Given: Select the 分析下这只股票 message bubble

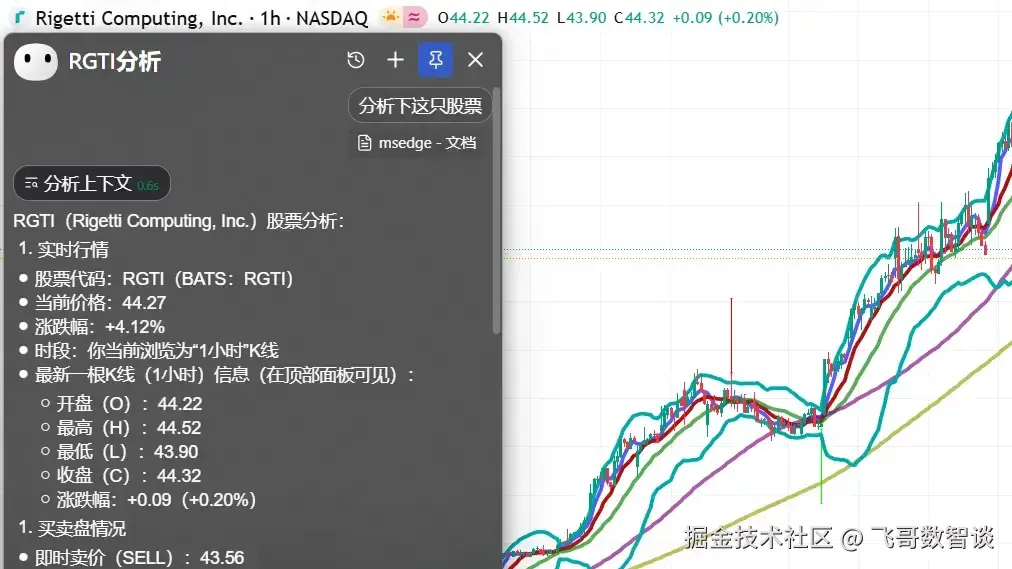Looking at the screenshot, I should tap(420, 105).
